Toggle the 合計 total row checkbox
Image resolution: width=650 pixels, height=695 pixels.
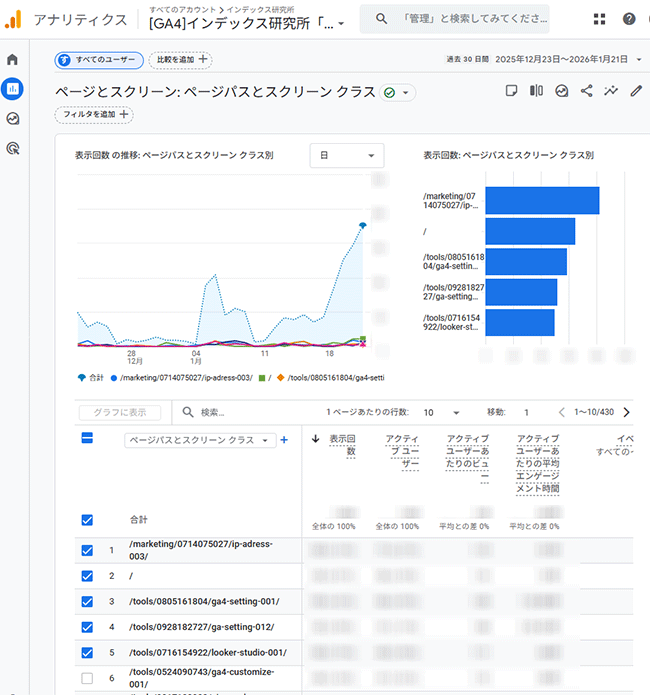(87, 520)
